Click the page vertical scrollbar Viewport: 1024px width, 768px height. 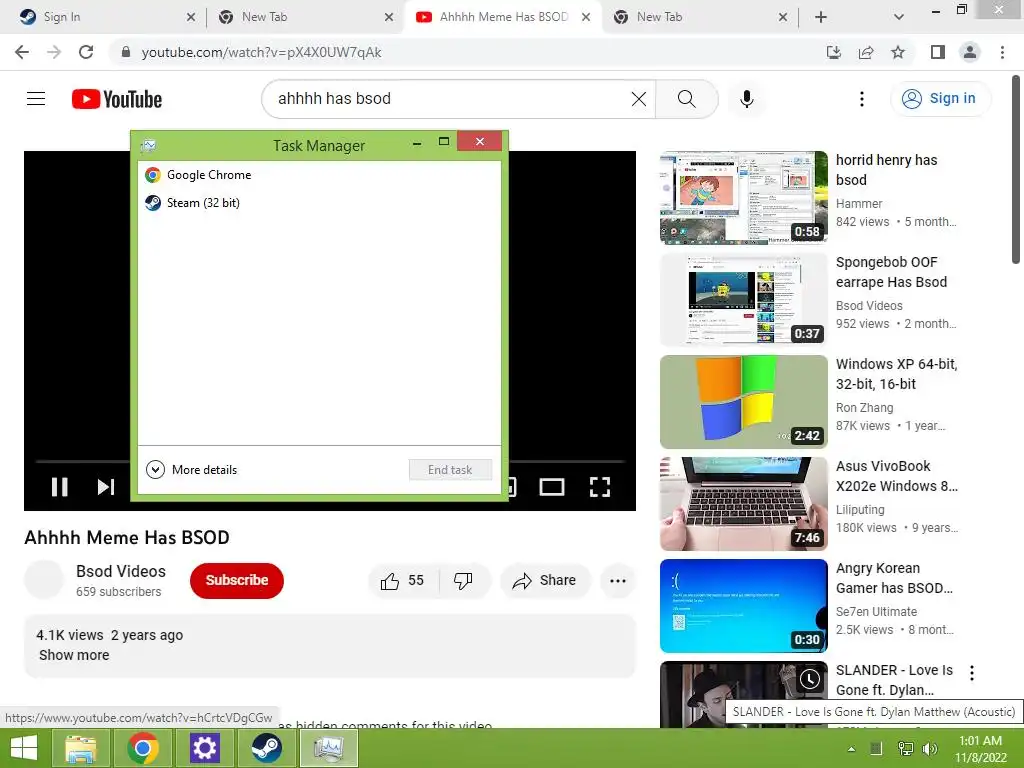click(x=1016, y=170)
